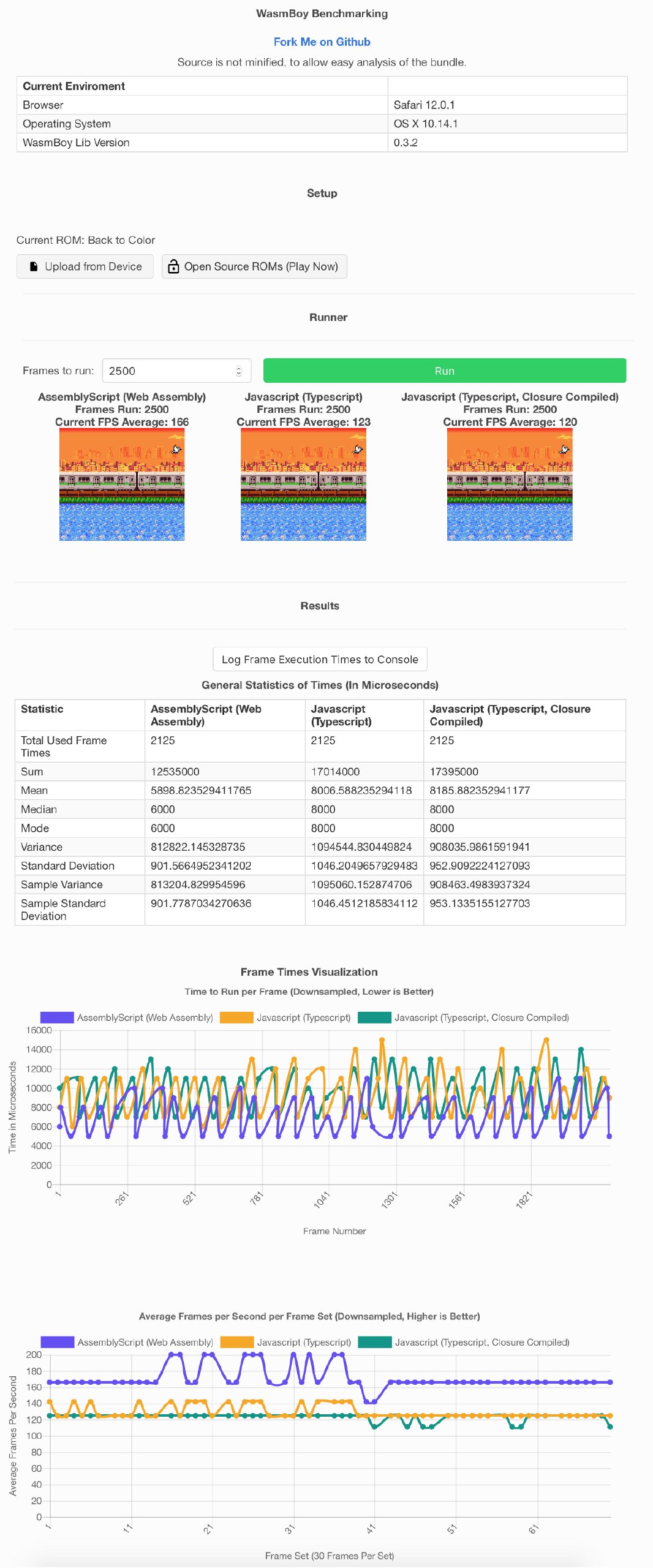Click the Current FPS Average: 123 label

[x=303, y=422]
